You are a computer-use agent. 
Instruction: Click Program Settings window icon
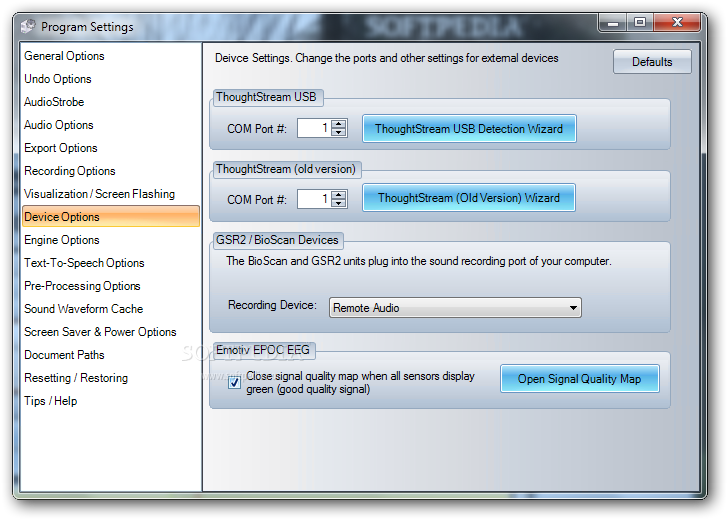(28, 26)
